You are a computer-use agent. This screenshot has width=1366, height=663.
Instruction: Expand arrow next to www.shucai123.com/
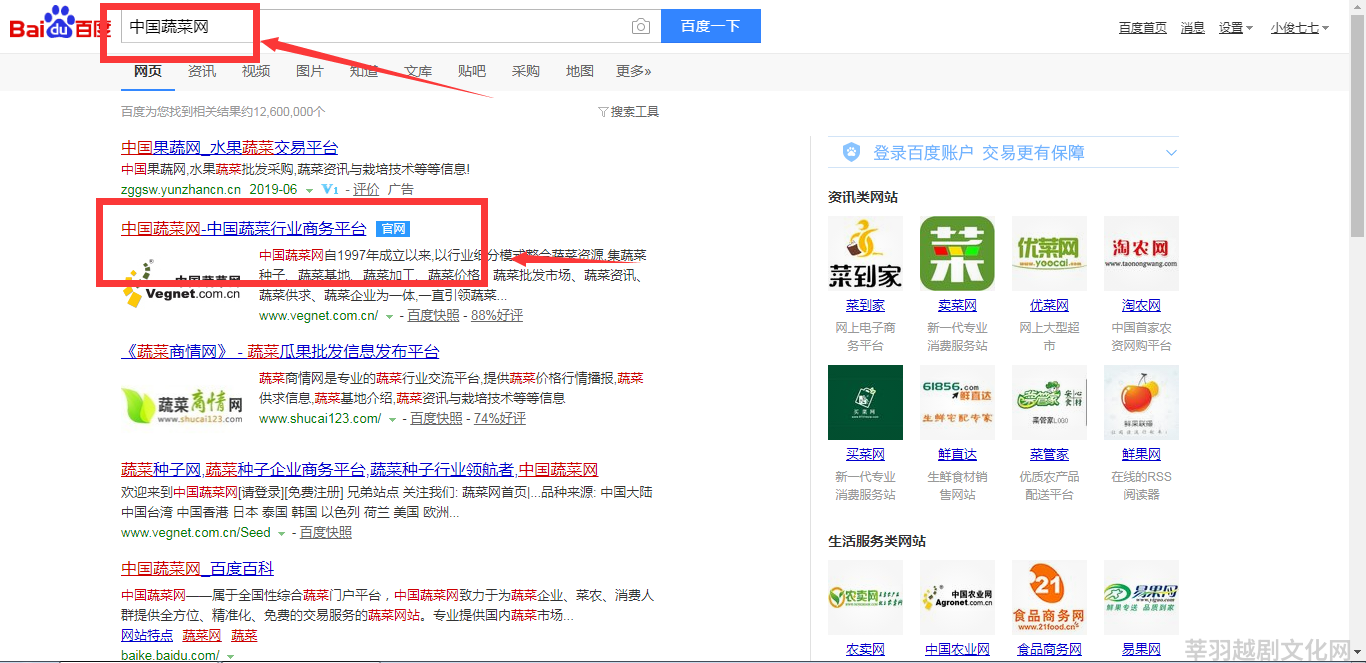(392, 419)
